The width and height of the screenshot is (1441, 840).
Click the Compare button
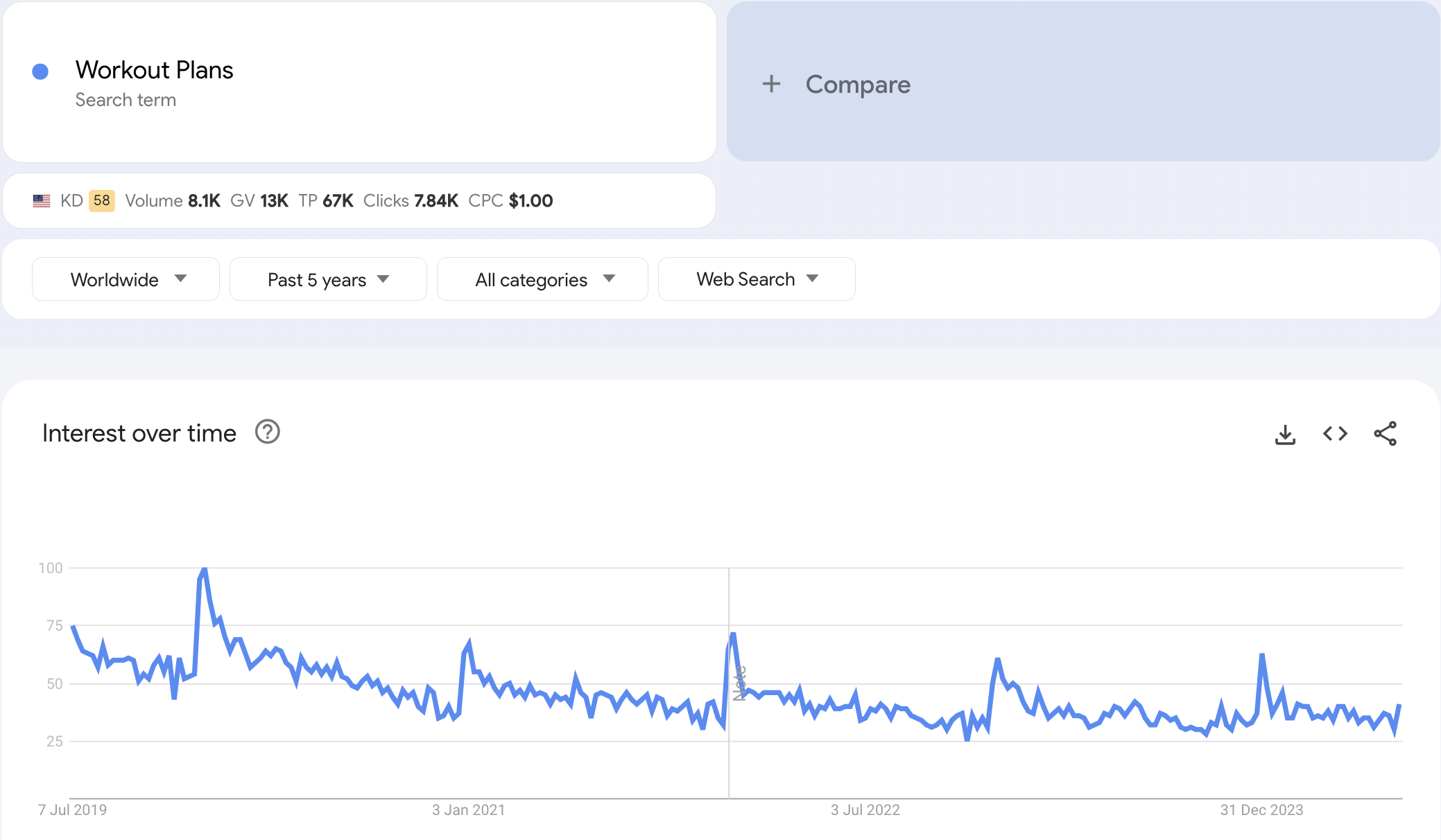[x=857, y=85]
